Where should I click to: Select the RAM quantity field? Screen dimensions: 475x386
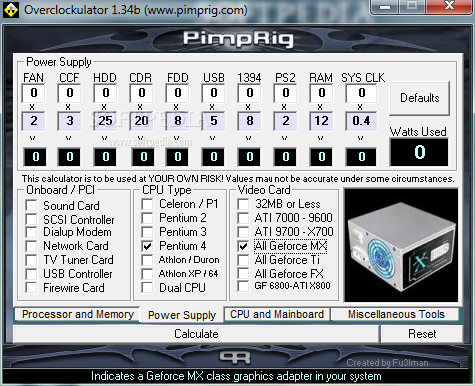(x=322, y=93)
